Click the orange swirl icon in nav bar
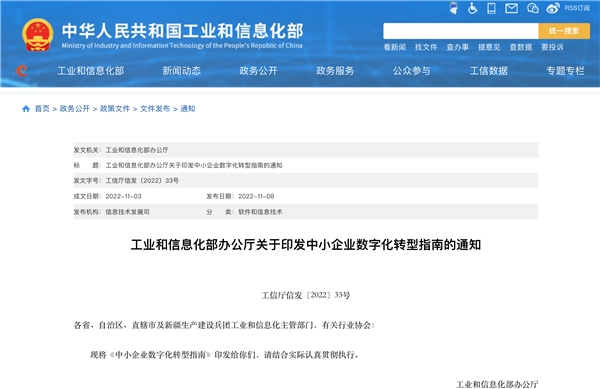 pyautogui.click(x=22, y=71)
